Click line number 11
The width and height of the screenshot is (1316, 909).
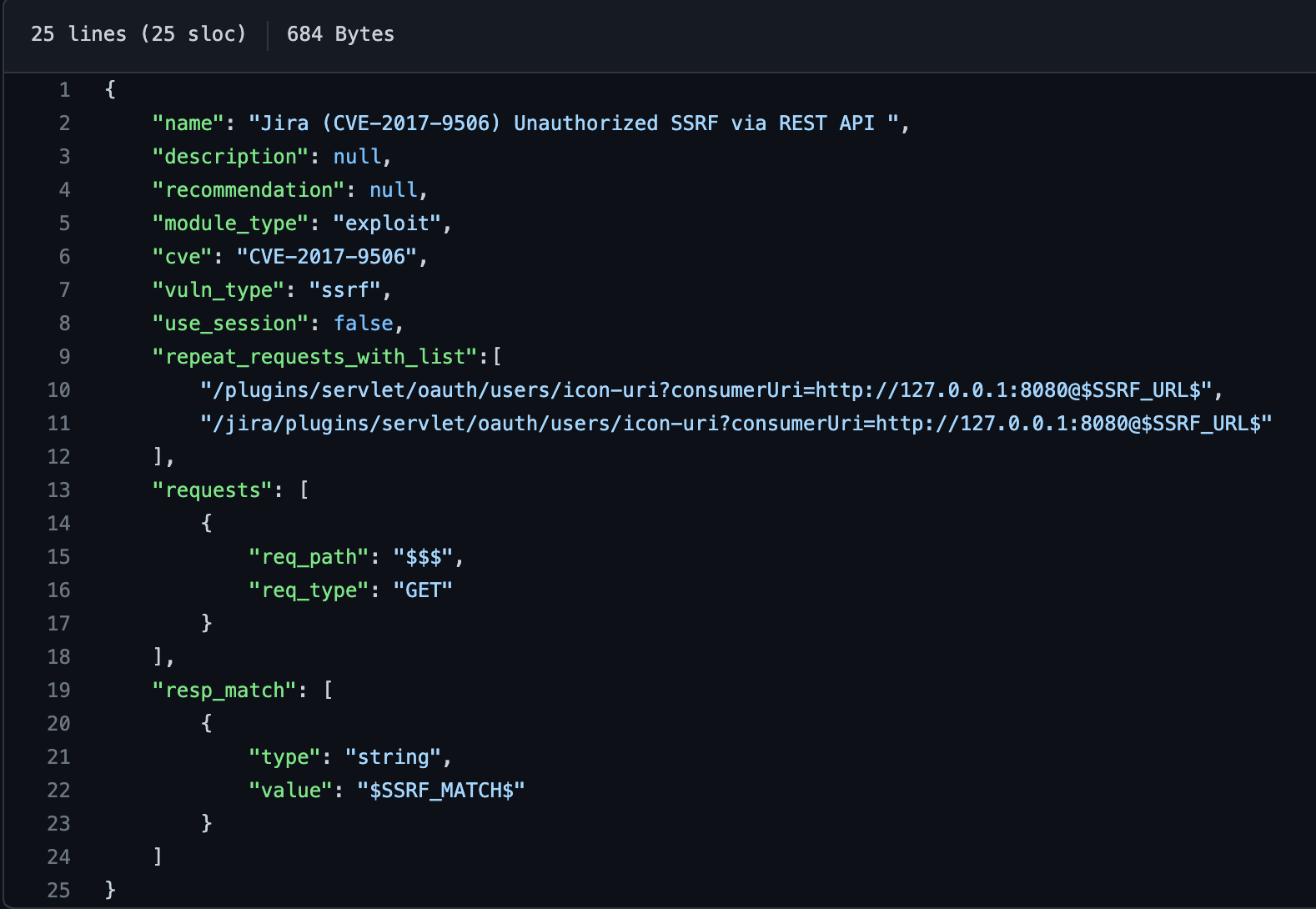[58, 424]
